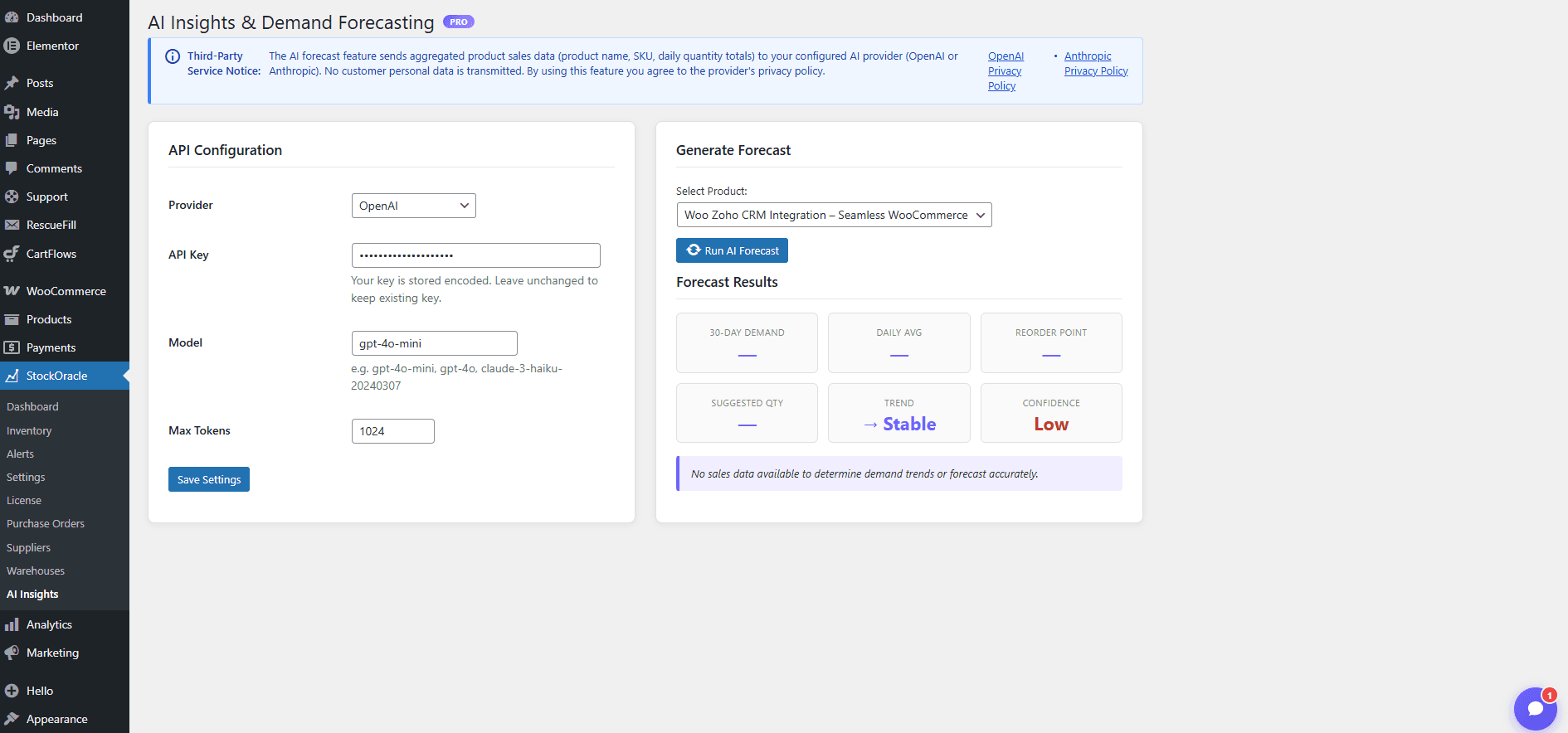Open the Warehouses submenu item
Viewport: 1568px width, 733px height.
[36, 570]
